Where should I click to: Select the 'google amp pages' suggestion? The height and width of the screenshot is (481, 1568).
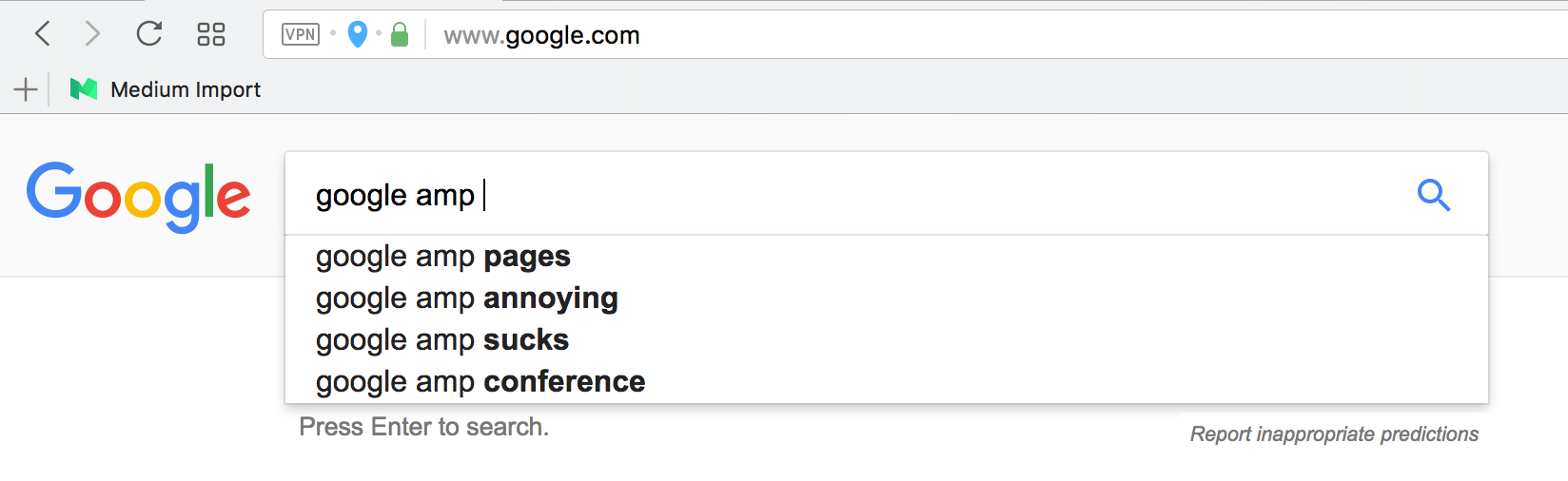click(443, 257)
